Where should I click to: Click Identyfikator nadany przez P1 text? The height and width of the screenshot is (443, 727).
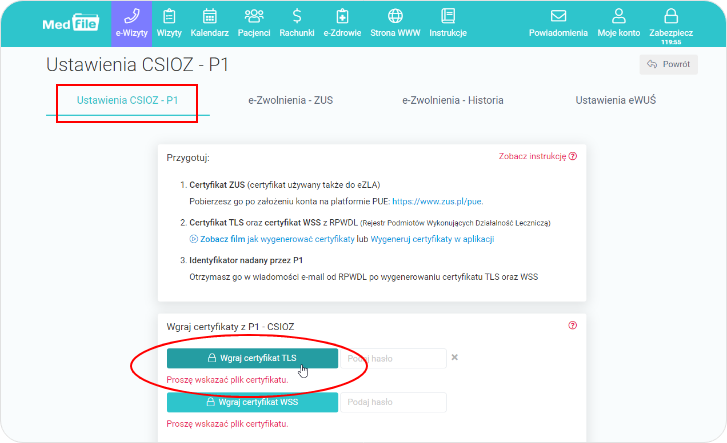[x=246, y=260]
